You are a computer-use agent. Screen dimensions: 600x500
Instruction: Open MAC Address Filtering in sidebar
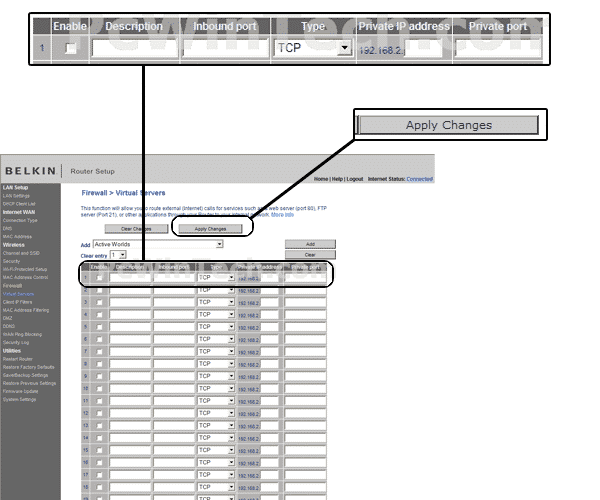click(x=26, y=310)
